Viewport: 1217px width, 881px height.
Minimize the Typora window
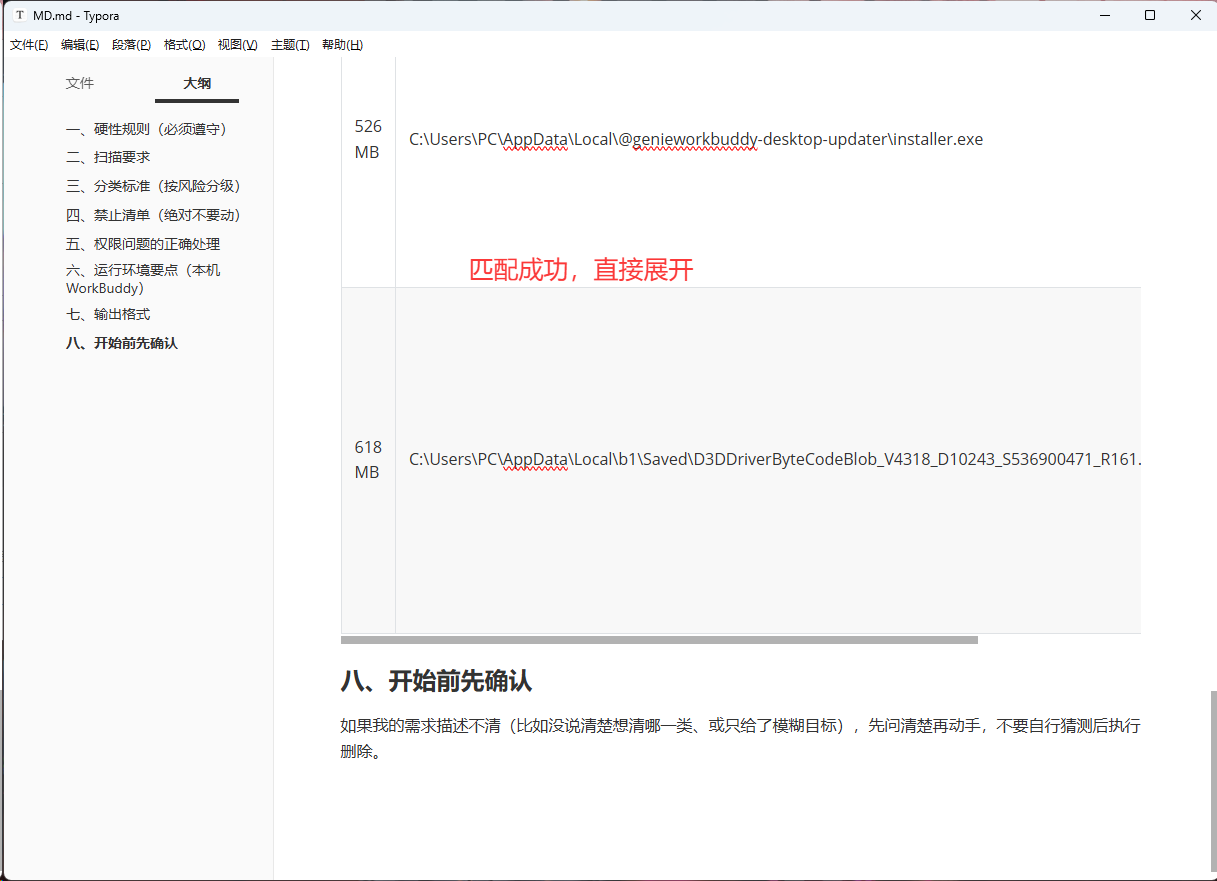pos(1104,16)
